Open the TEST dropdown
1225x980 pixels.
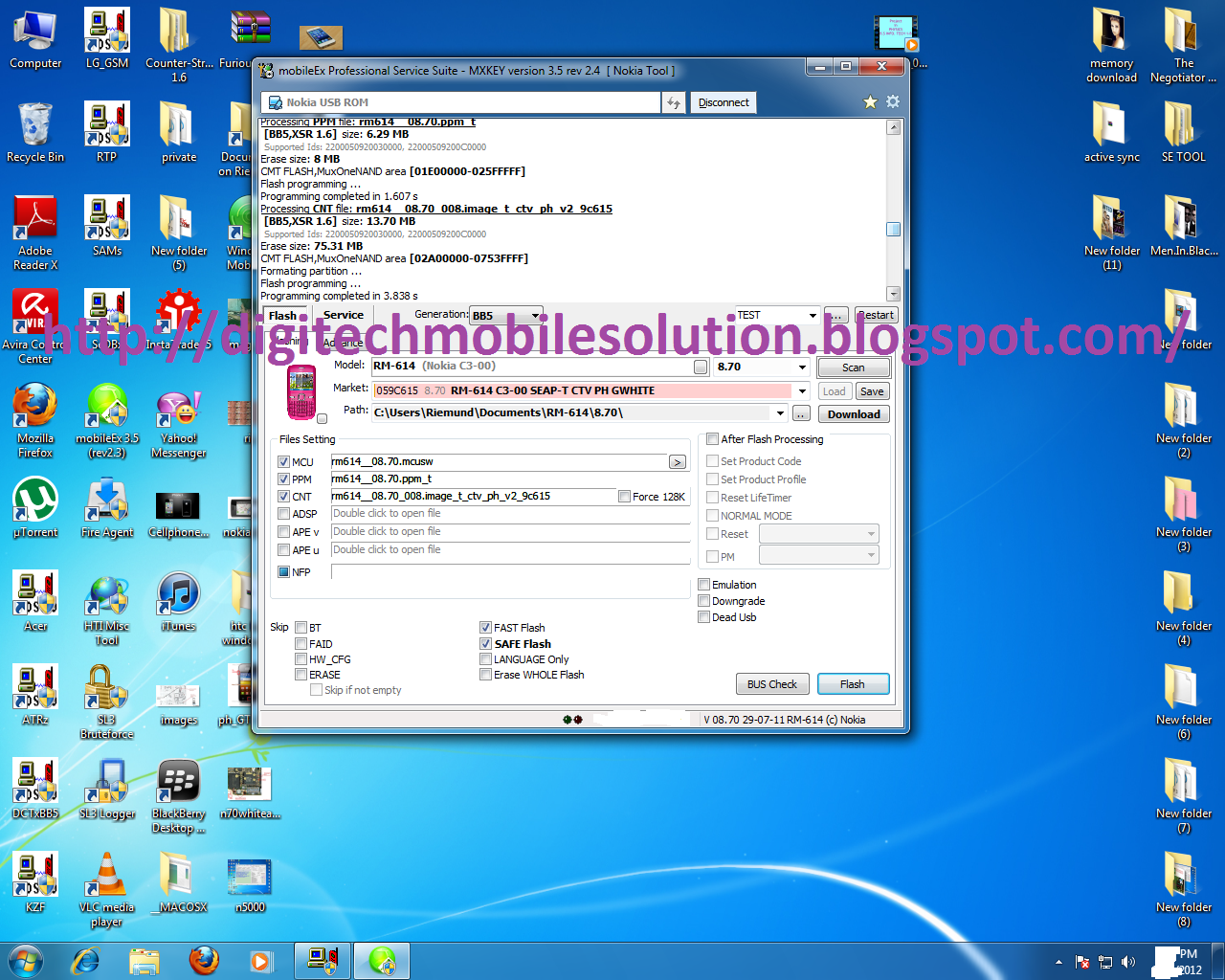click(813, 315)
